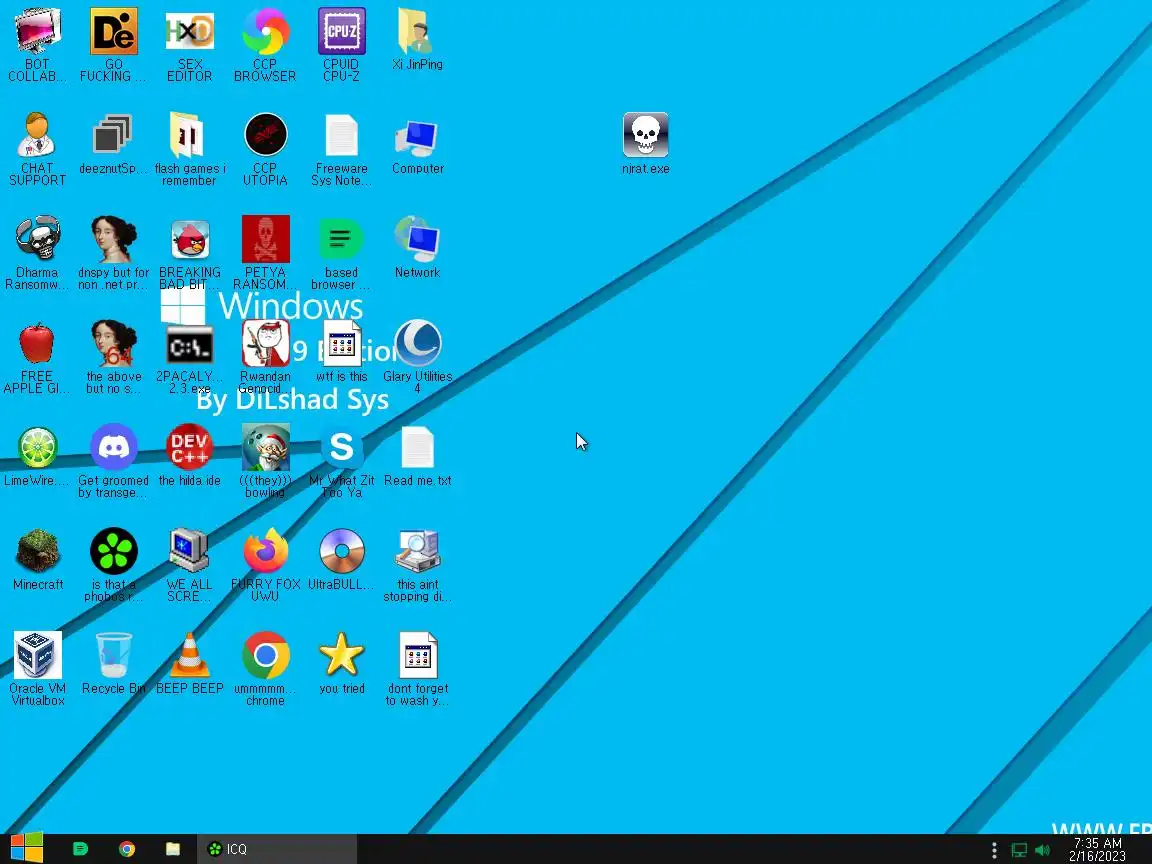Click the dont forget to wash file icon
Viewport: 1152px width, 864px height.
tap(417, 655)
